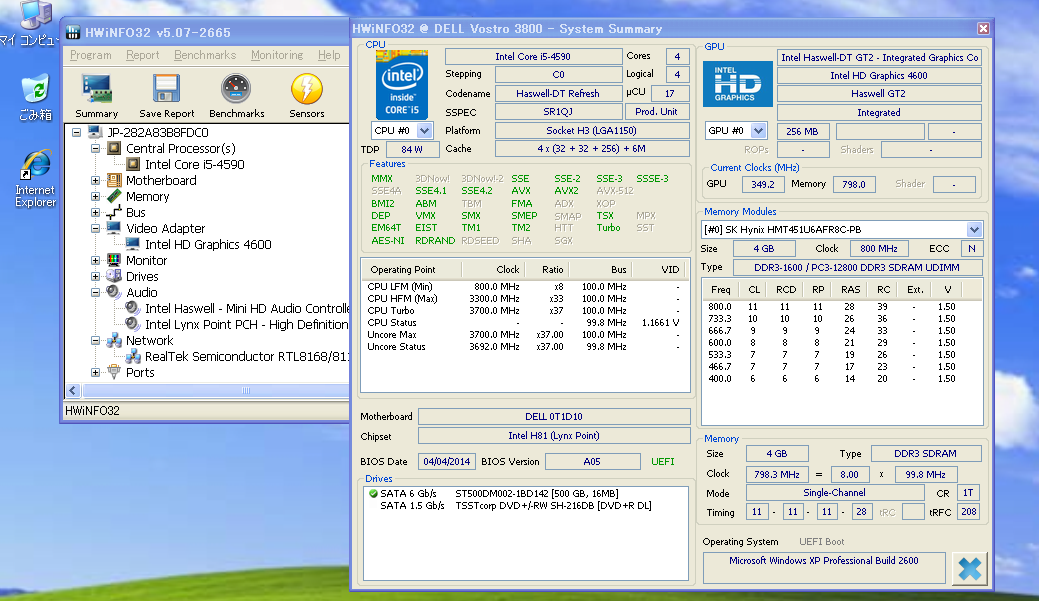The image size is (1039, 601).
Task: Open the Benchmarks menu
Action: [205, 55]
